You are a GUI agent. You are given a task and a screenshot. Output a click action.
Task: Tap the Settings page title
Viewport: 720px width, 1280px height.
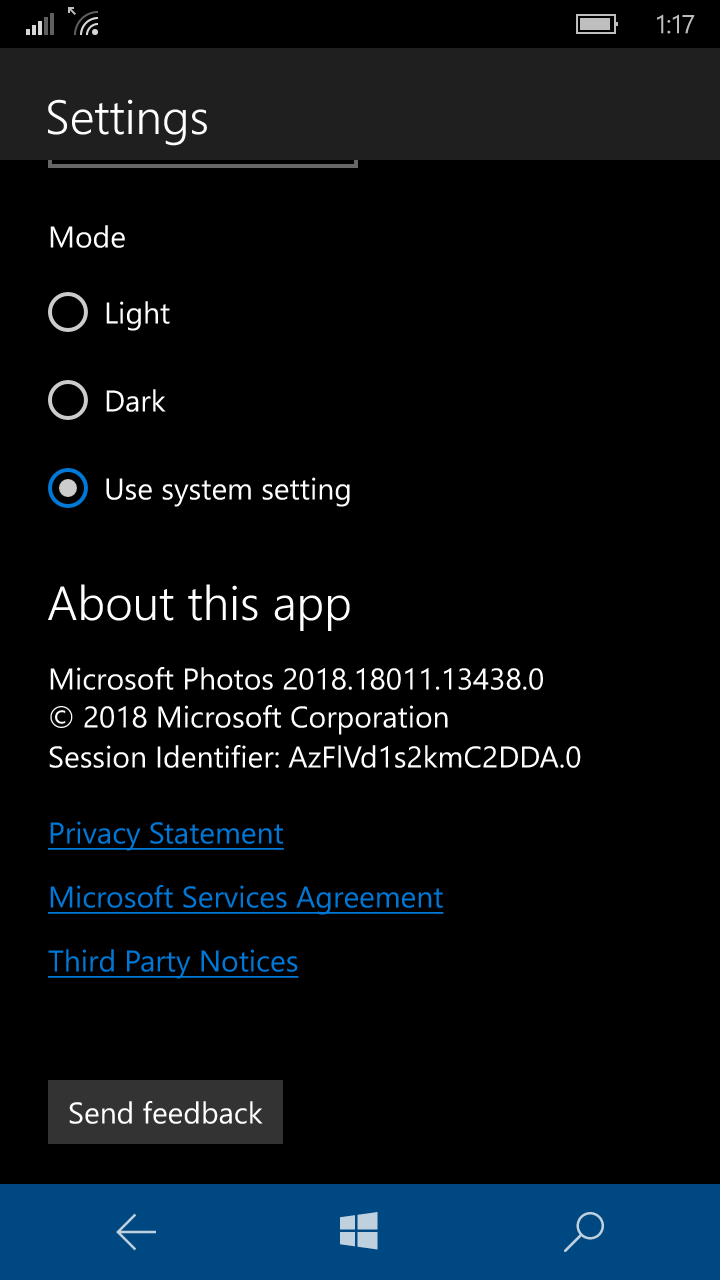(x=127, y=118)
